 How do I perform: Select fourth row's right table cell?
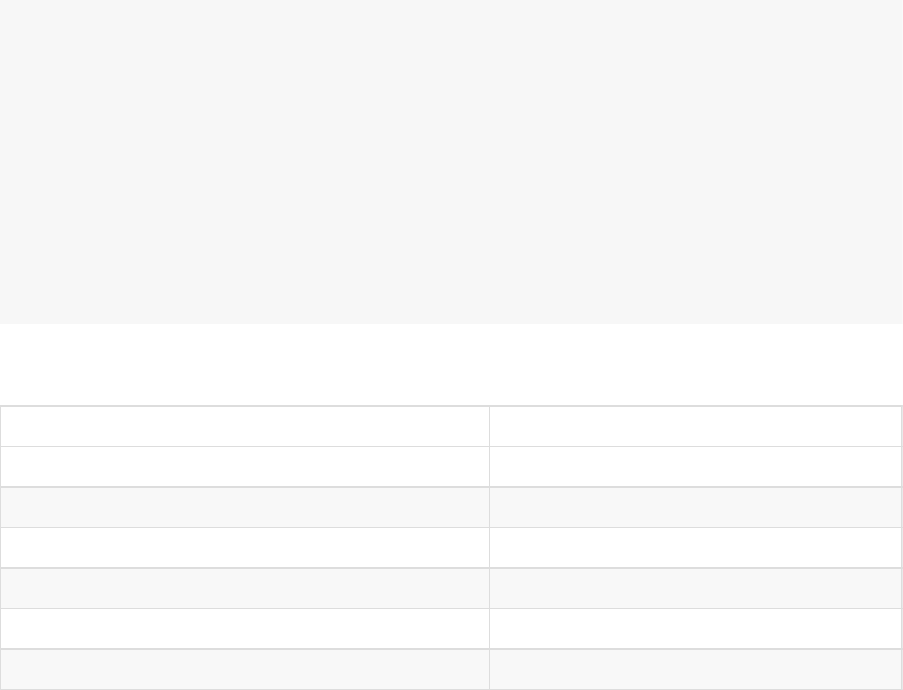695,548
